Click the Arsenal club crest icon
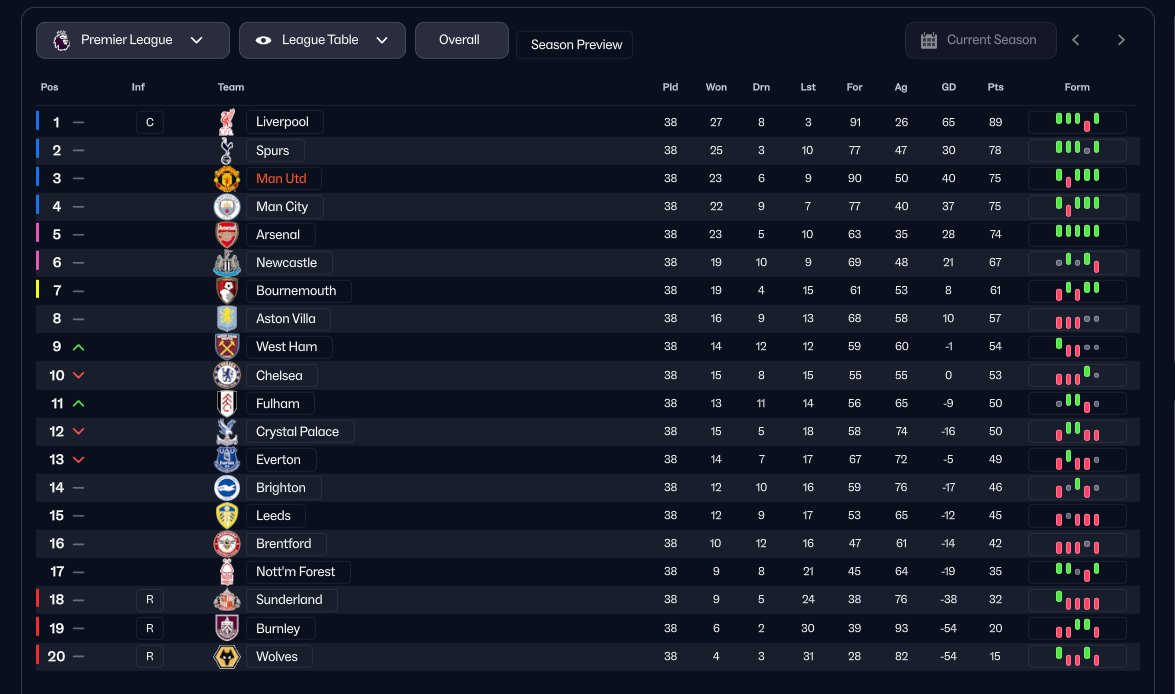1175x694 pixels. click(227, 235)
